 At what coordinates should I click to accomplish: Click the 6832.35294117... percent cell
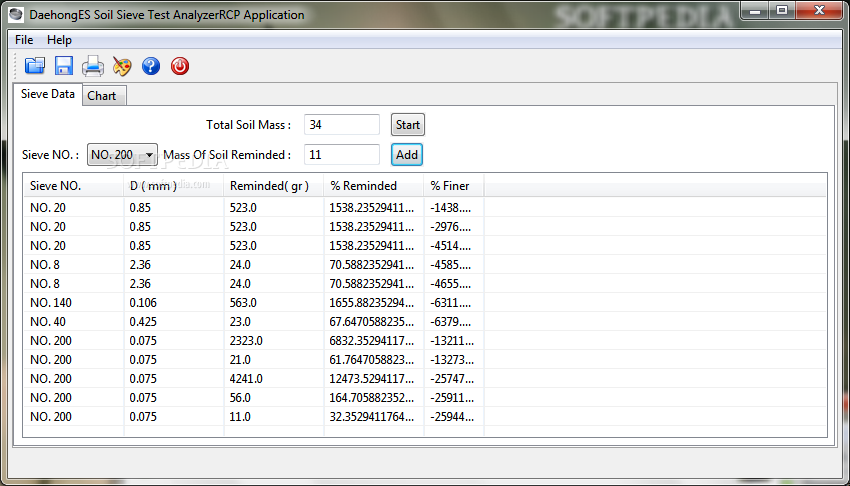pos(374,341)
